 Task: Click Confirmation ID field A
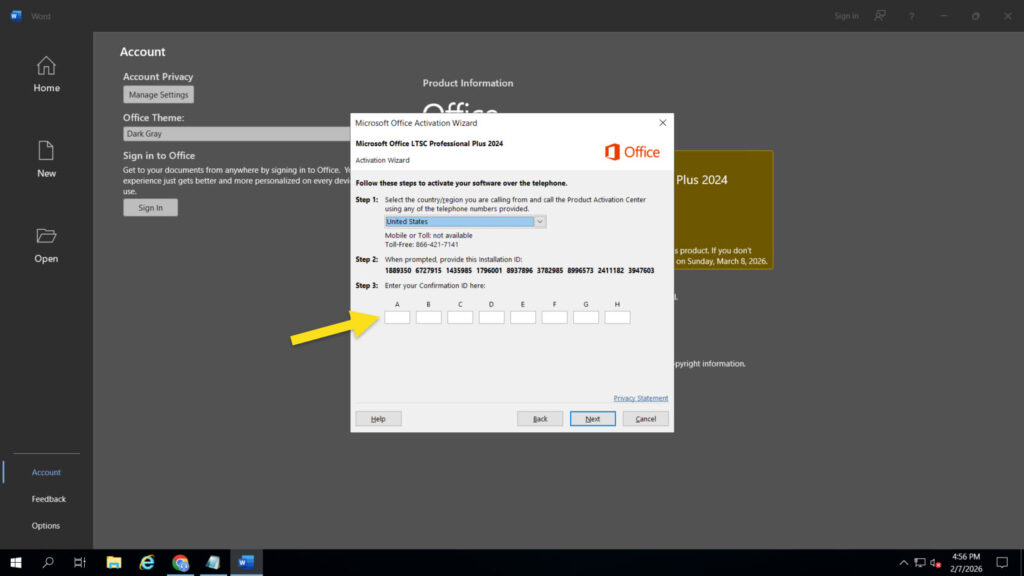coord(397,317)
